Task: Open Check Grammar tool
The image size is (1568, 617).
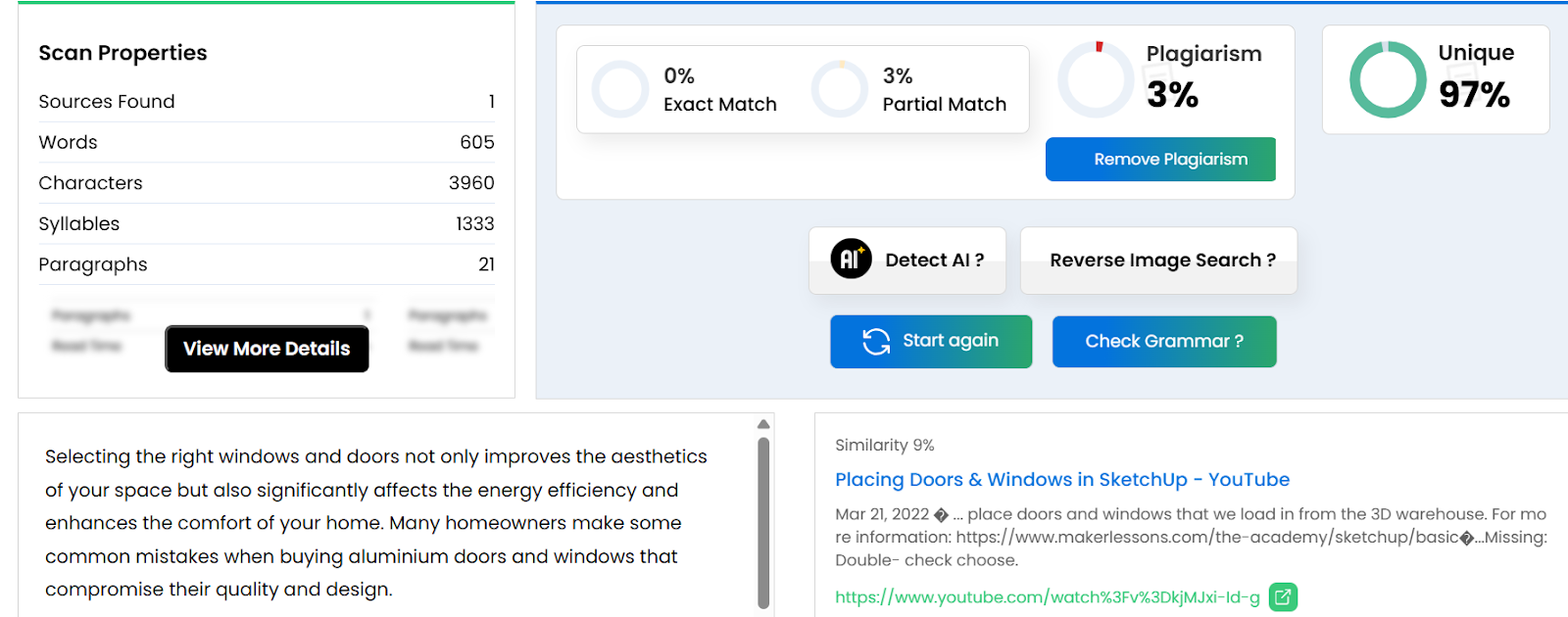Action: (1164, 341)
